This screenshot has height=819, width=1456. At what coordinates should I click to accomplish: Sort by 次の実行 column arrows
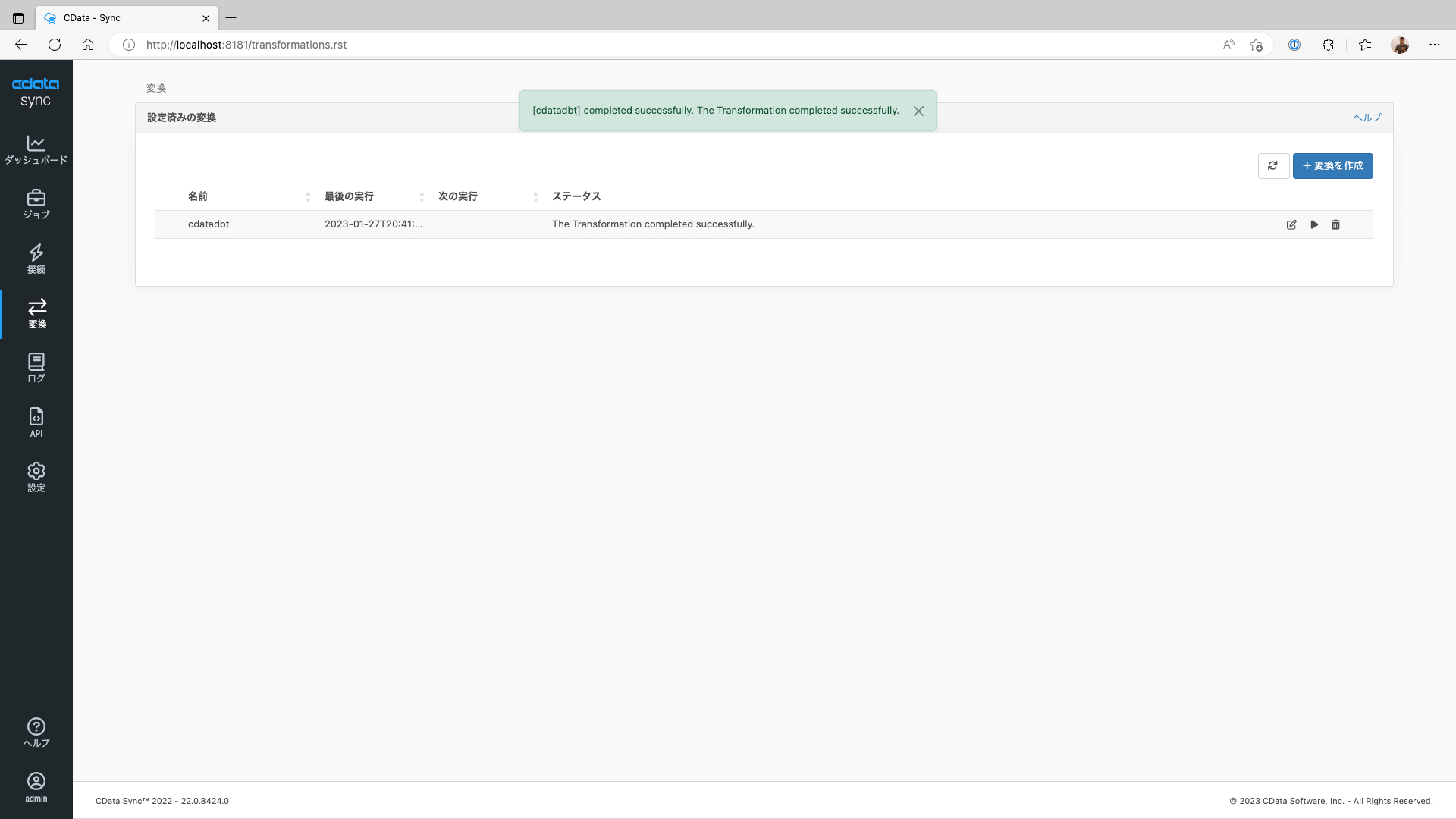[535, 197]
